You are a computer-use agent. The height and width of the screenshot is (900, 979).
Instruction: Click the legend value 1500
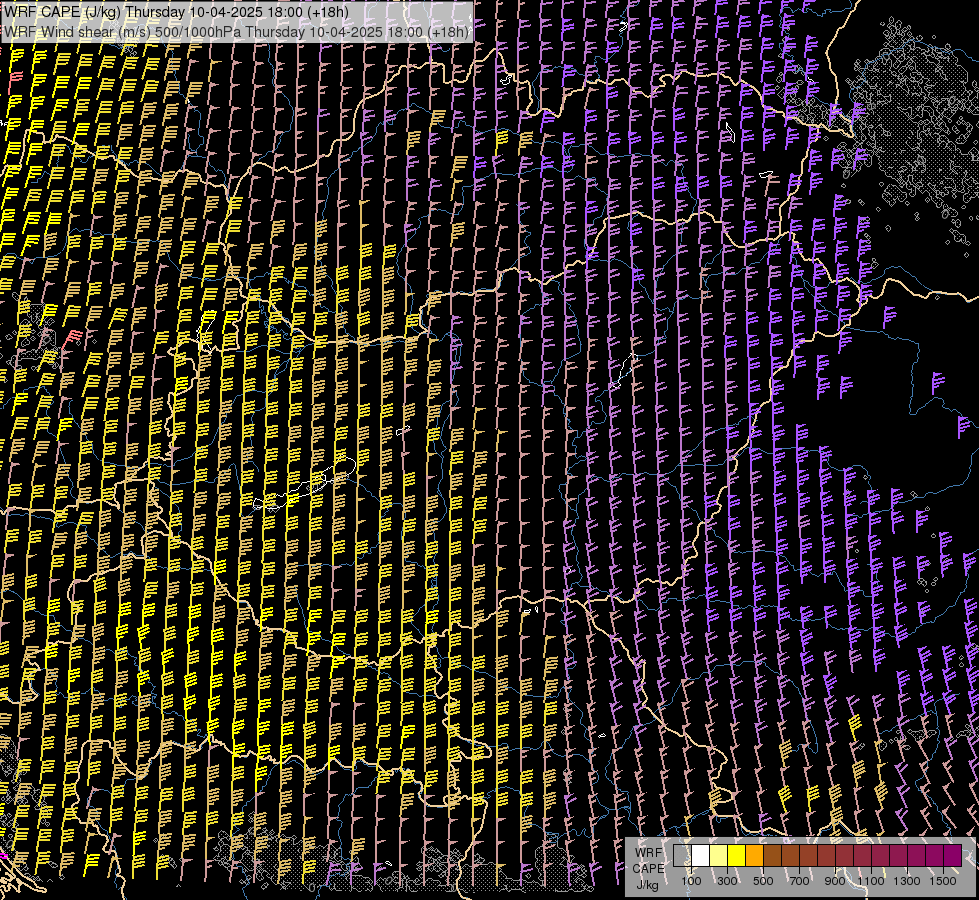tap(943, 881)
